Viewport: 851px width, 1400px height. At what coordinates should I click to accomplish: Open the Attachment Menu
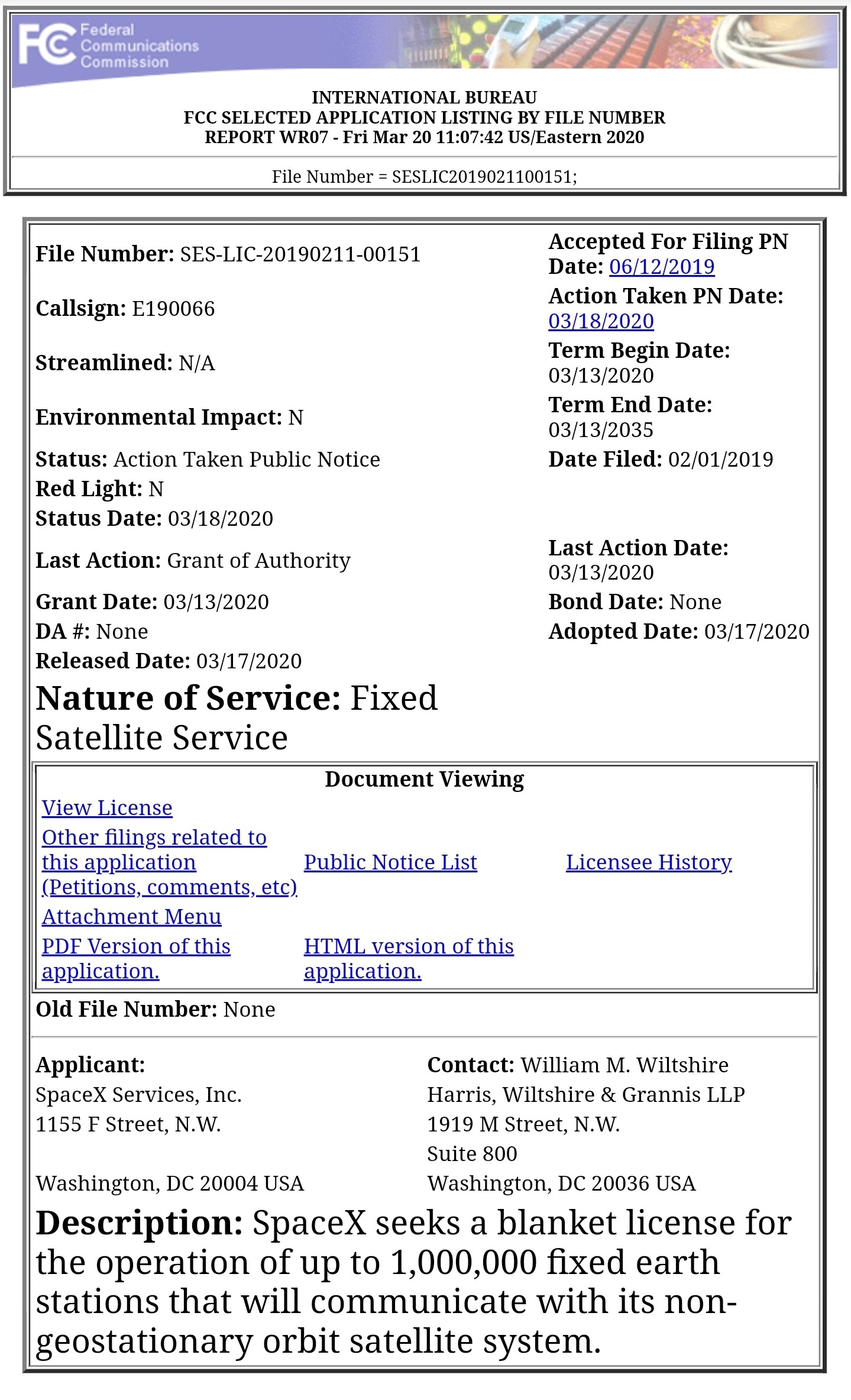pos(131,917)
